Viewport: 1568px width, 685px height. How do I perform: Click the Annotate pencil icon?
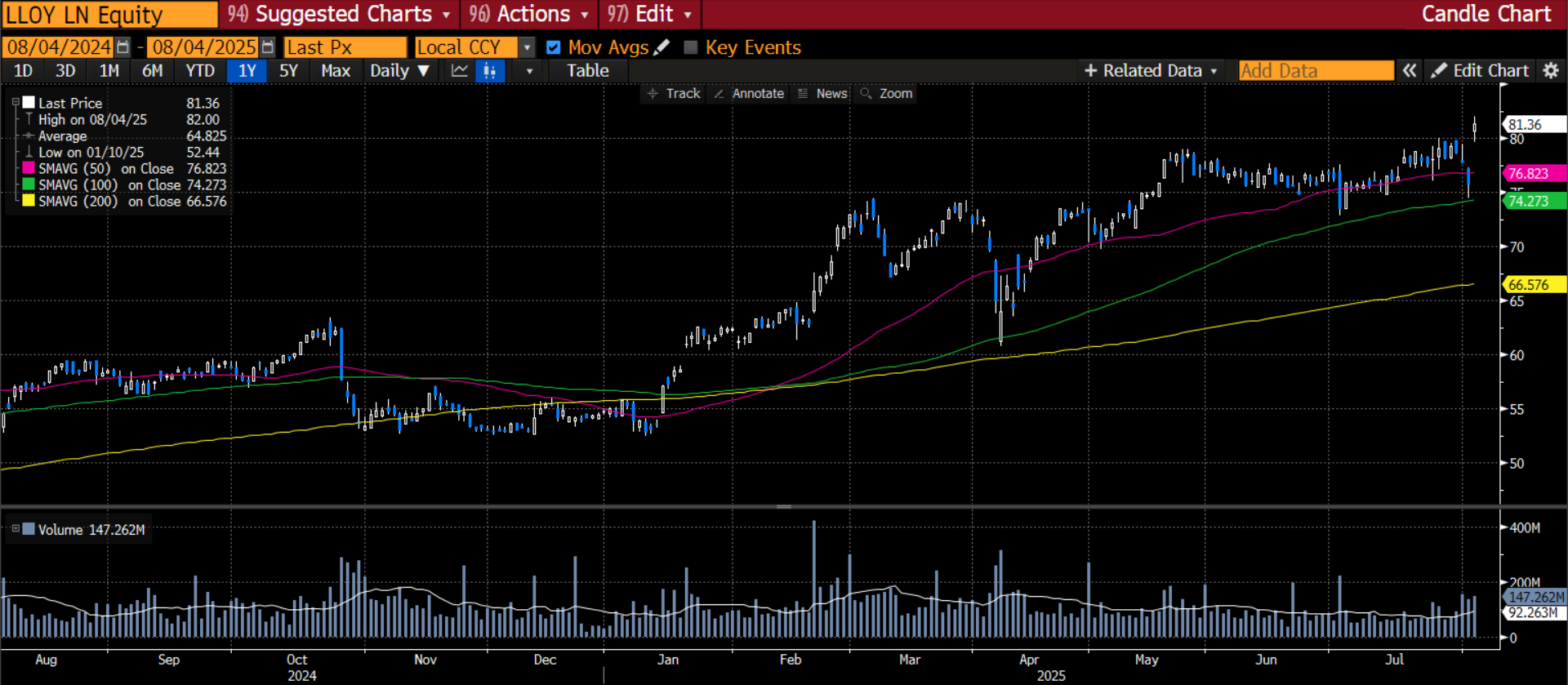(x=719, y=94)
